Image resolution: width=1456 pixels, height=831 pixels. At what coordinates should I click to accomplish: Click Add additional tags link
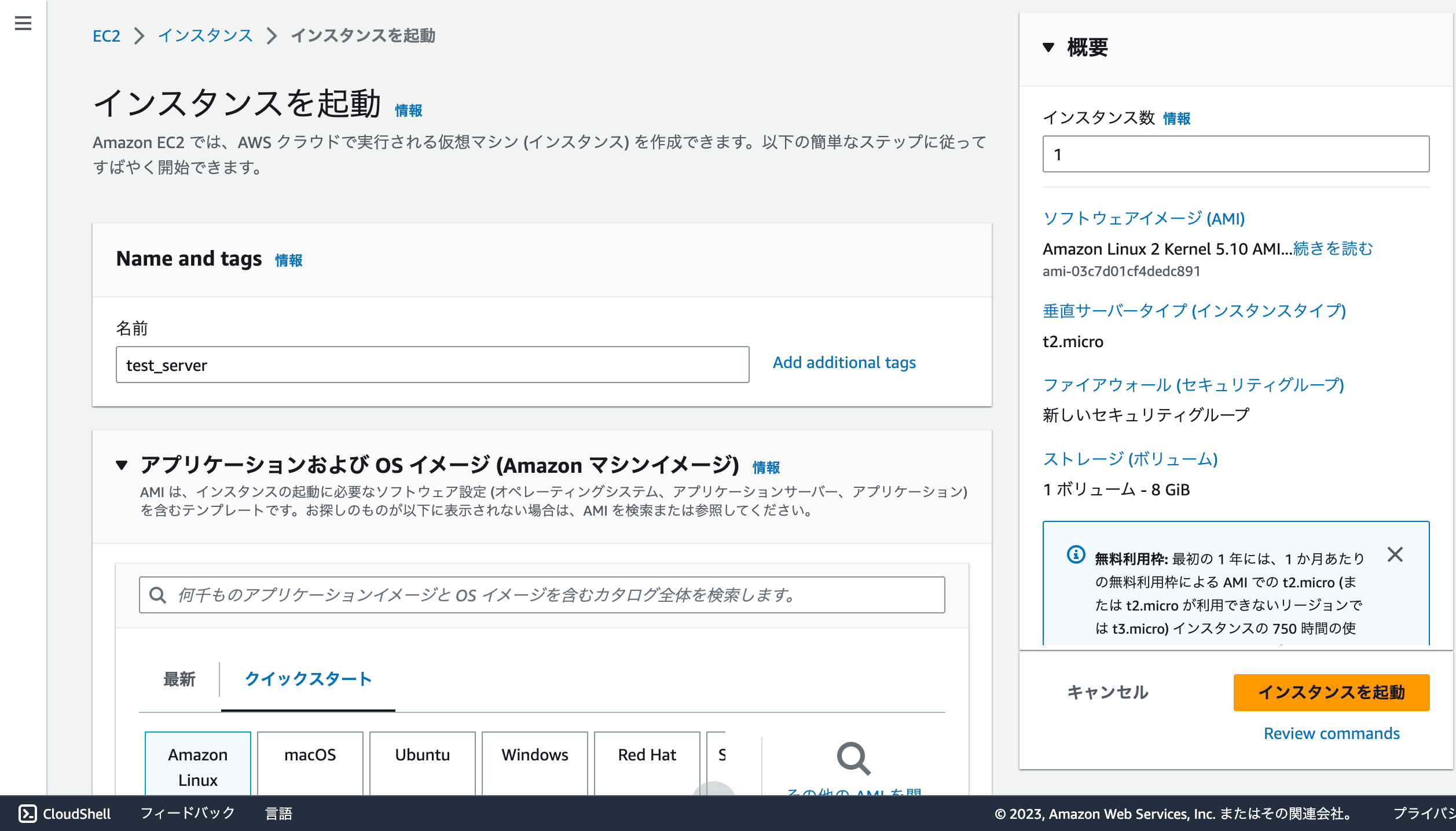844,363
